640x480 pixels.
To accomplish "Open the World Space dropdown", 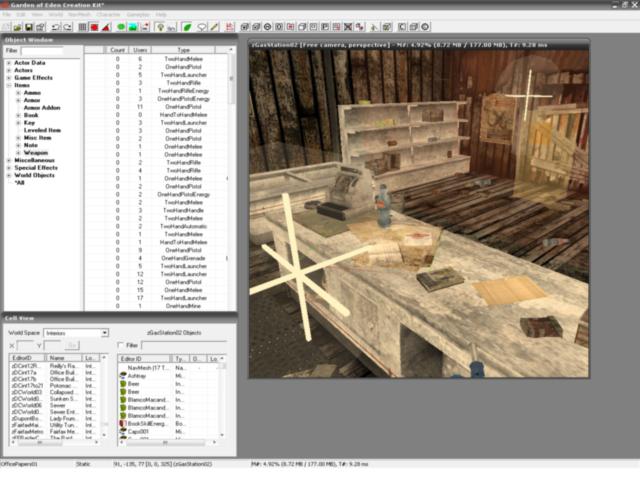I will pos(105,333).
